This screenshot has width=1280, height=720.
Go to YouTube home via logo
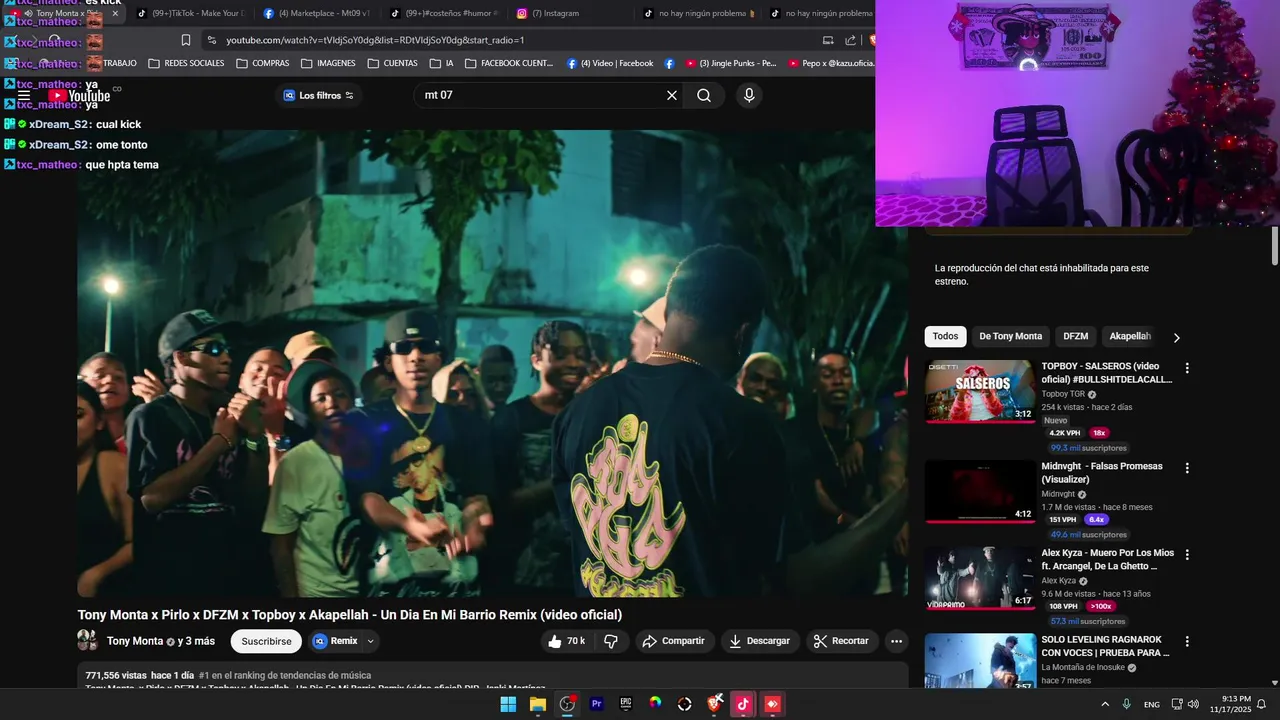pos(80,96)
